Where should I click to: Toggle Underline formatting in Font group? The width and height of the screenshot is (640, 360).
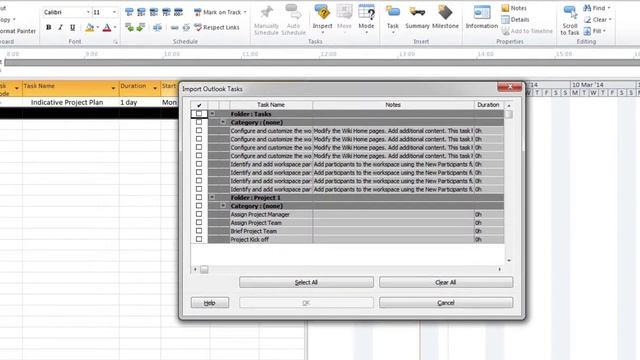[72, 27]
